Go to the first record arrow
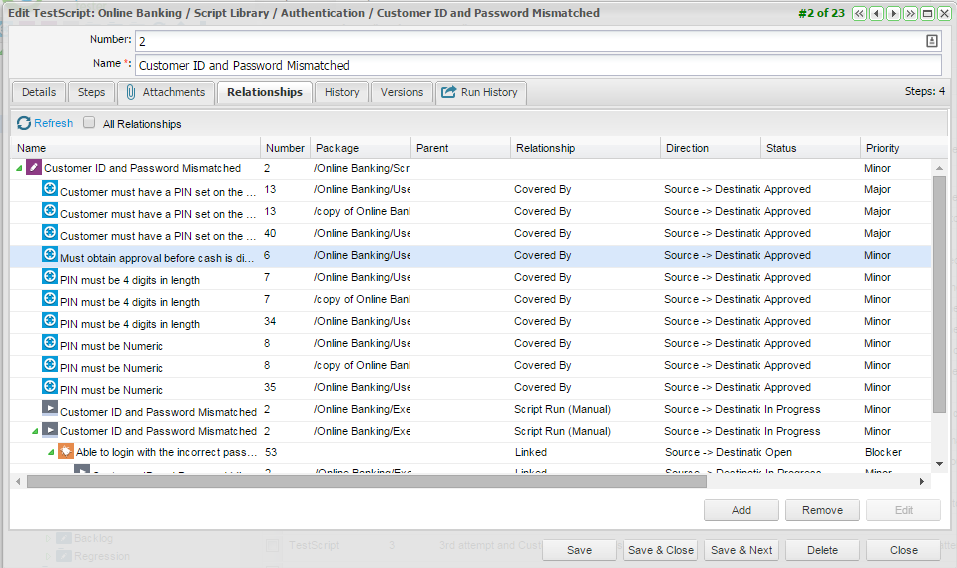The height and width of the screenshot is (568, 957). (x=861, y=14)
